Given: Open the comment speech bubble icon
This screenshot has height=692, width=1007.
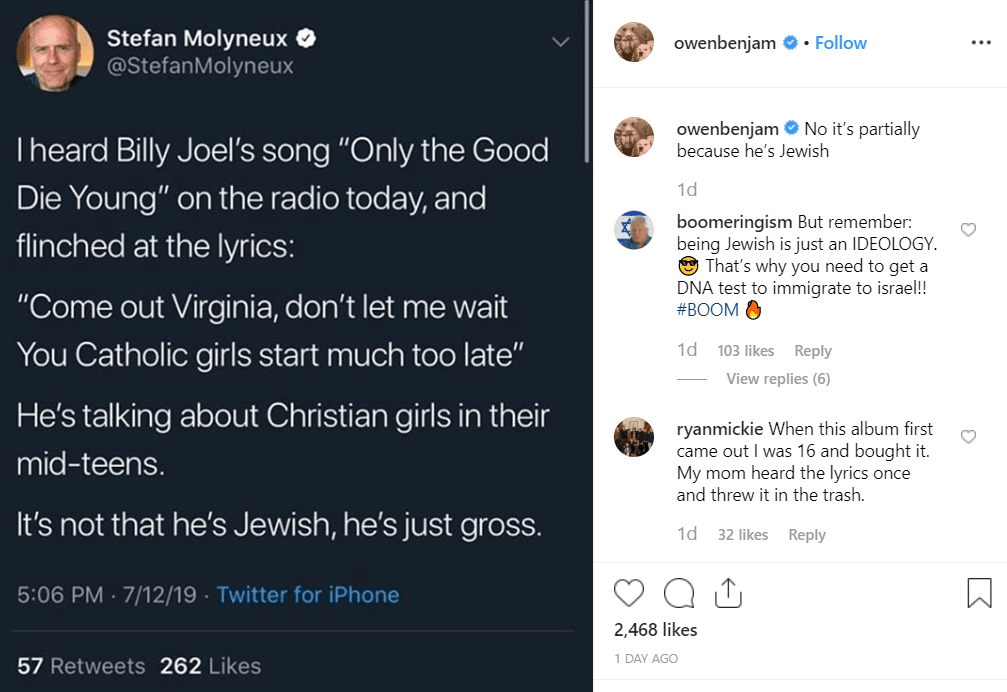Looking at the screenshot, I should [x=679, y=593].
